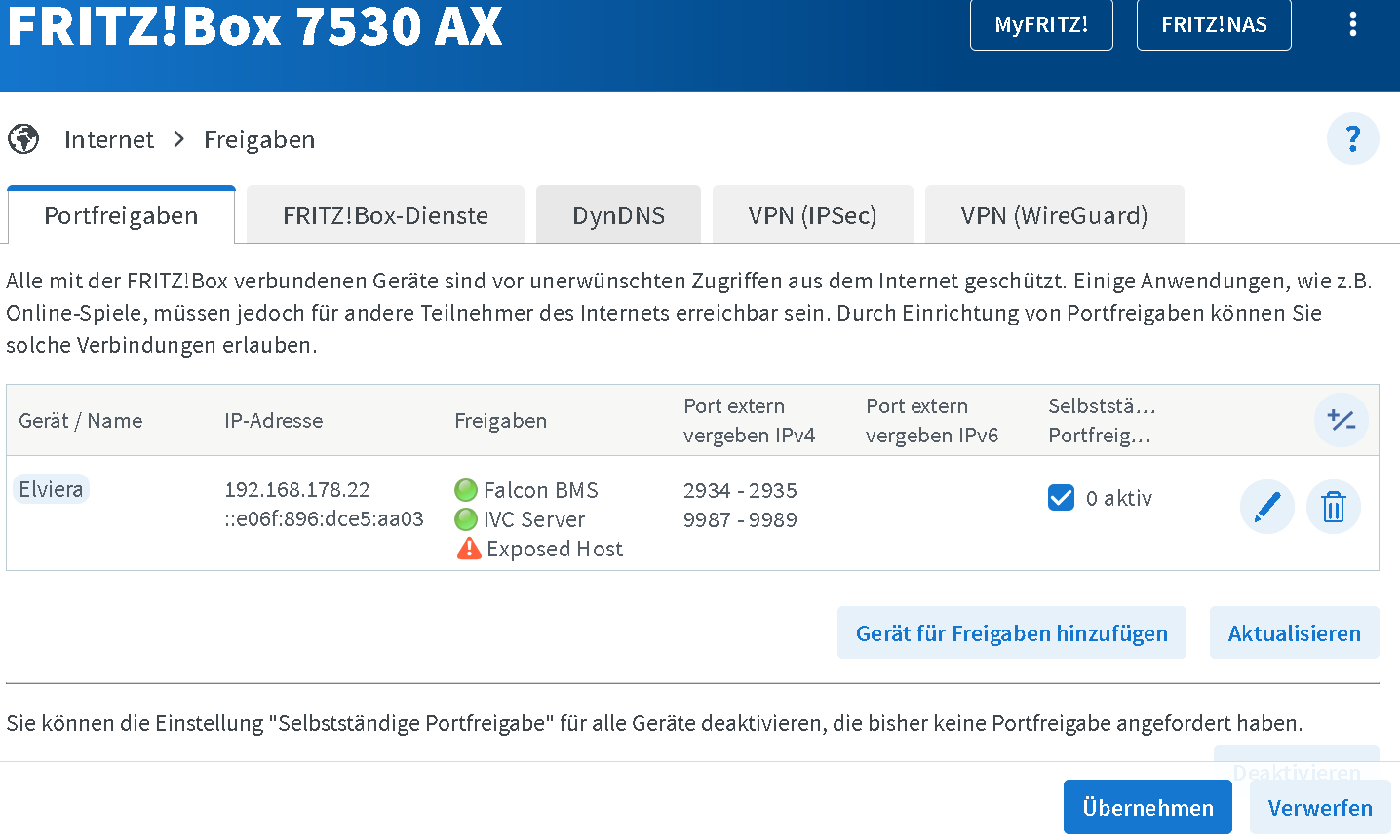Click the Internet breadcrumb link
The image size is (1400, 840).
[109, 139]
